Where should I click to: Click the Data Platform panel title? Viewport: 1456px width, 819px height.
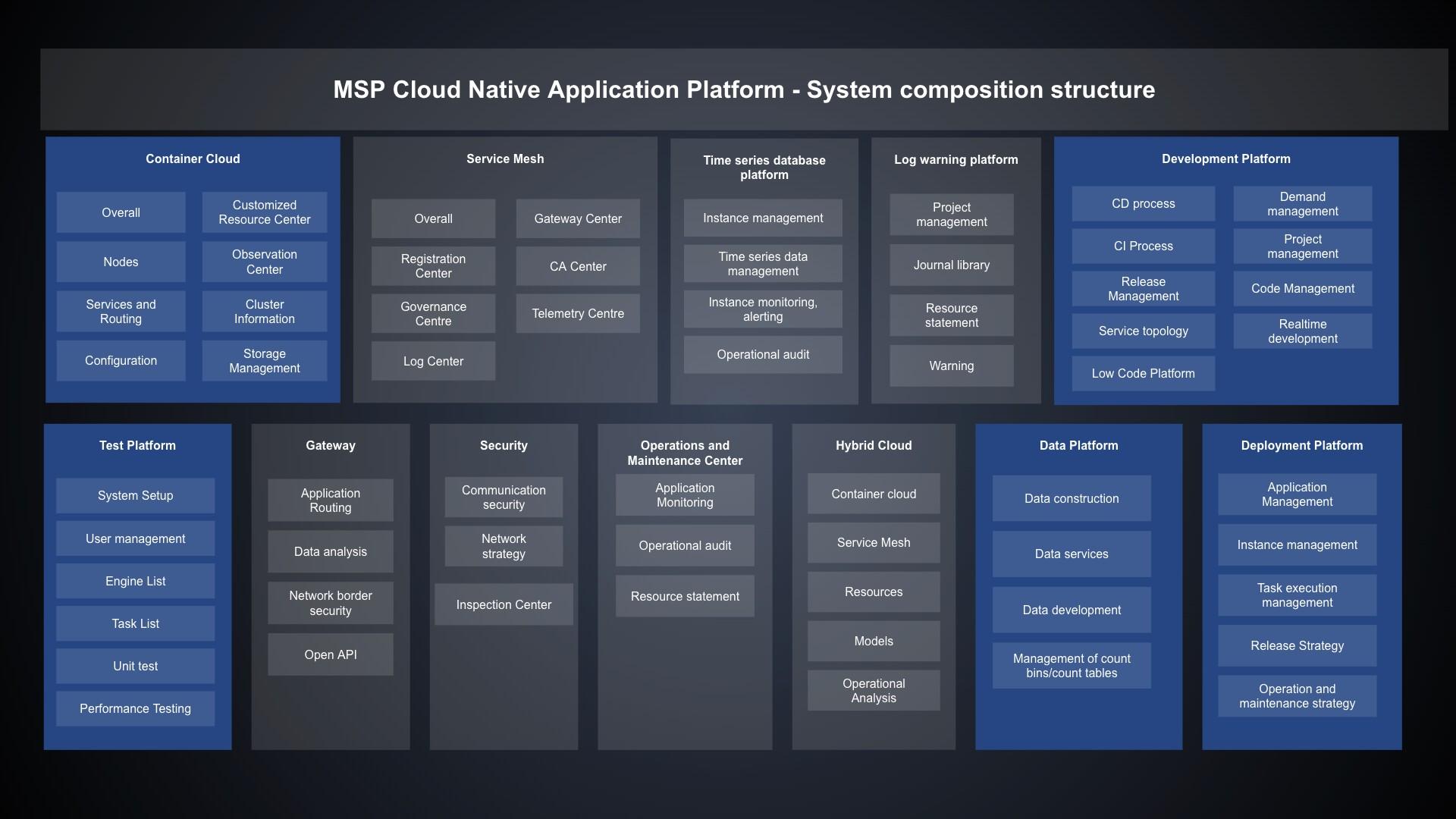click(x=1078, y=445)
